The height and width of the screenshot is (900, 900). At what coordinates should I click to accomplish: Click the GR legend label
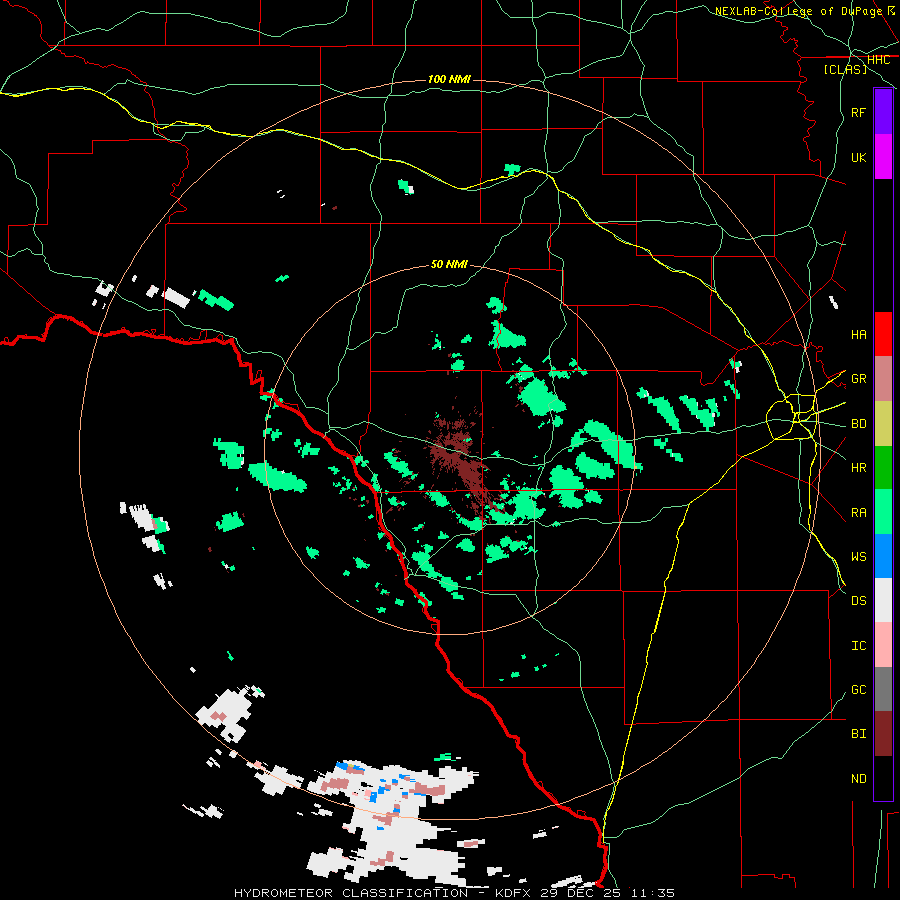(858, 379)
